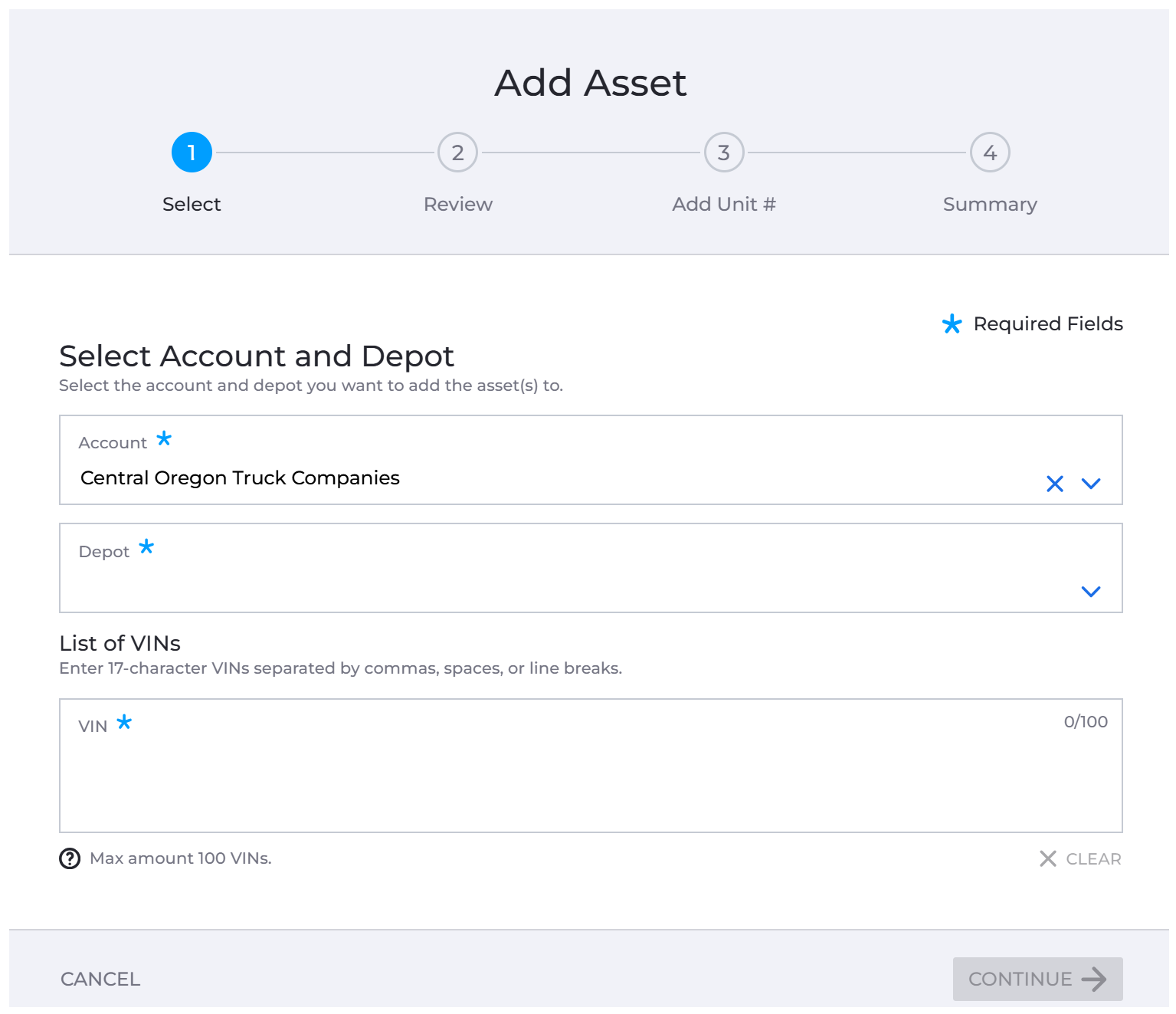The width and height of the screenshot is (1176, 1014).
Task: Click the 0/100 VIN counter
Action: click(1086, 721)
